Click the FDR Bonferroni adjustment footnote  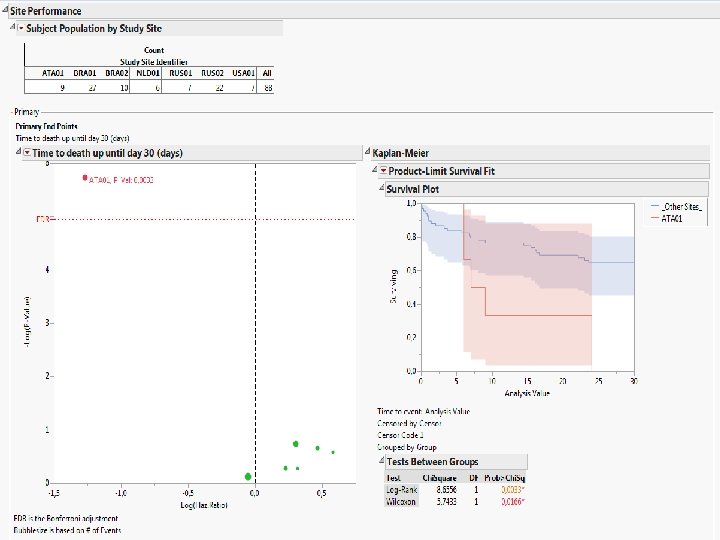pyautogui.click(x=66, y=518)
